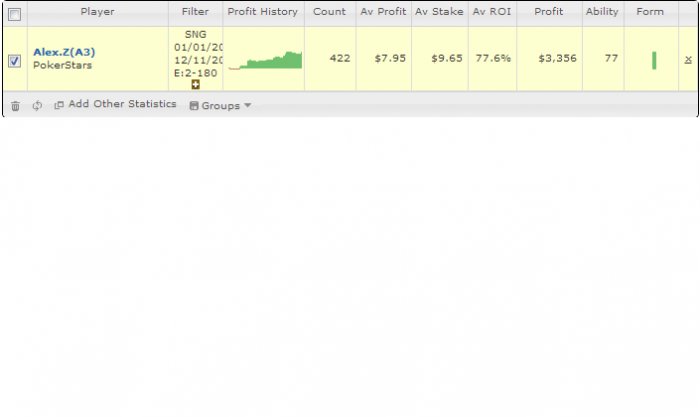Viewport: 700px width, 417px height.
Task: Click Add Other Statistics
Action: (115, 104)
